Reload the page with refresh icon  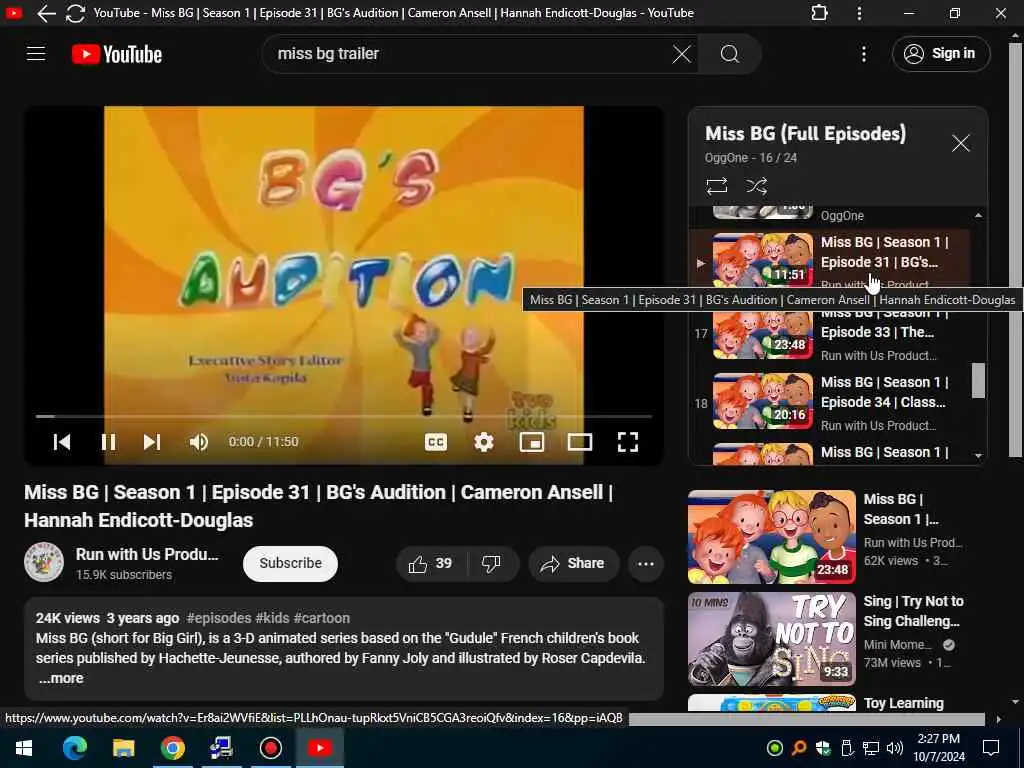[75, 13]
